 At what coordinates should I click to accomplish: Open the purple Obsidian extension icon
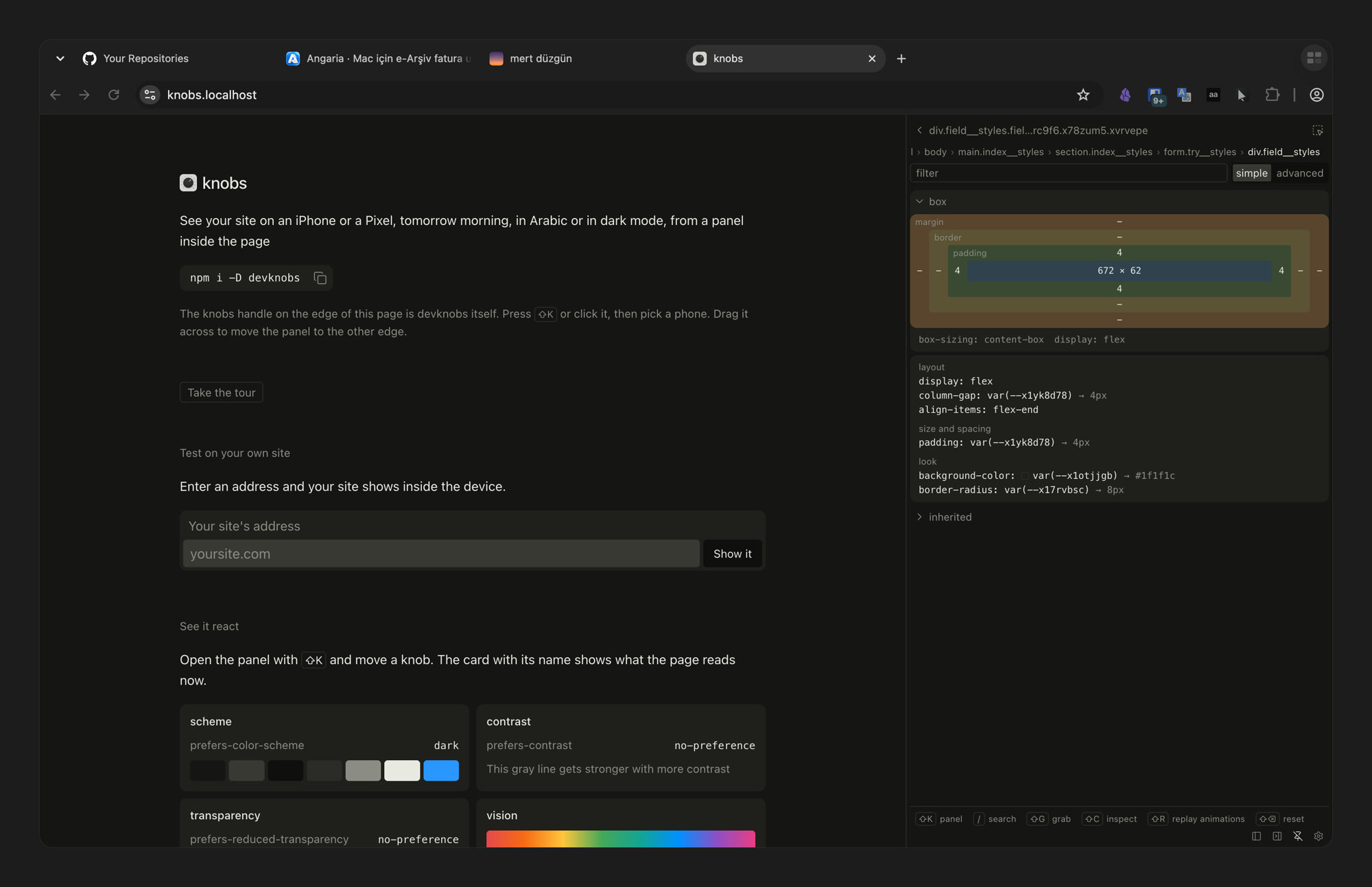[x=1125, y=95]
